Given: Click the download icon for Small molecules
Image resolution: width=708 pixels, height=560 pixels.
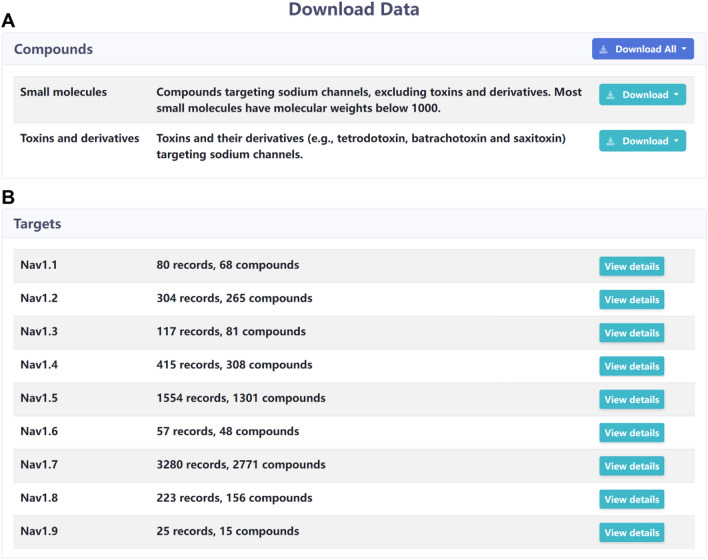Looking at the screenshot, I should pyautogui.click(x=610, y=95).
